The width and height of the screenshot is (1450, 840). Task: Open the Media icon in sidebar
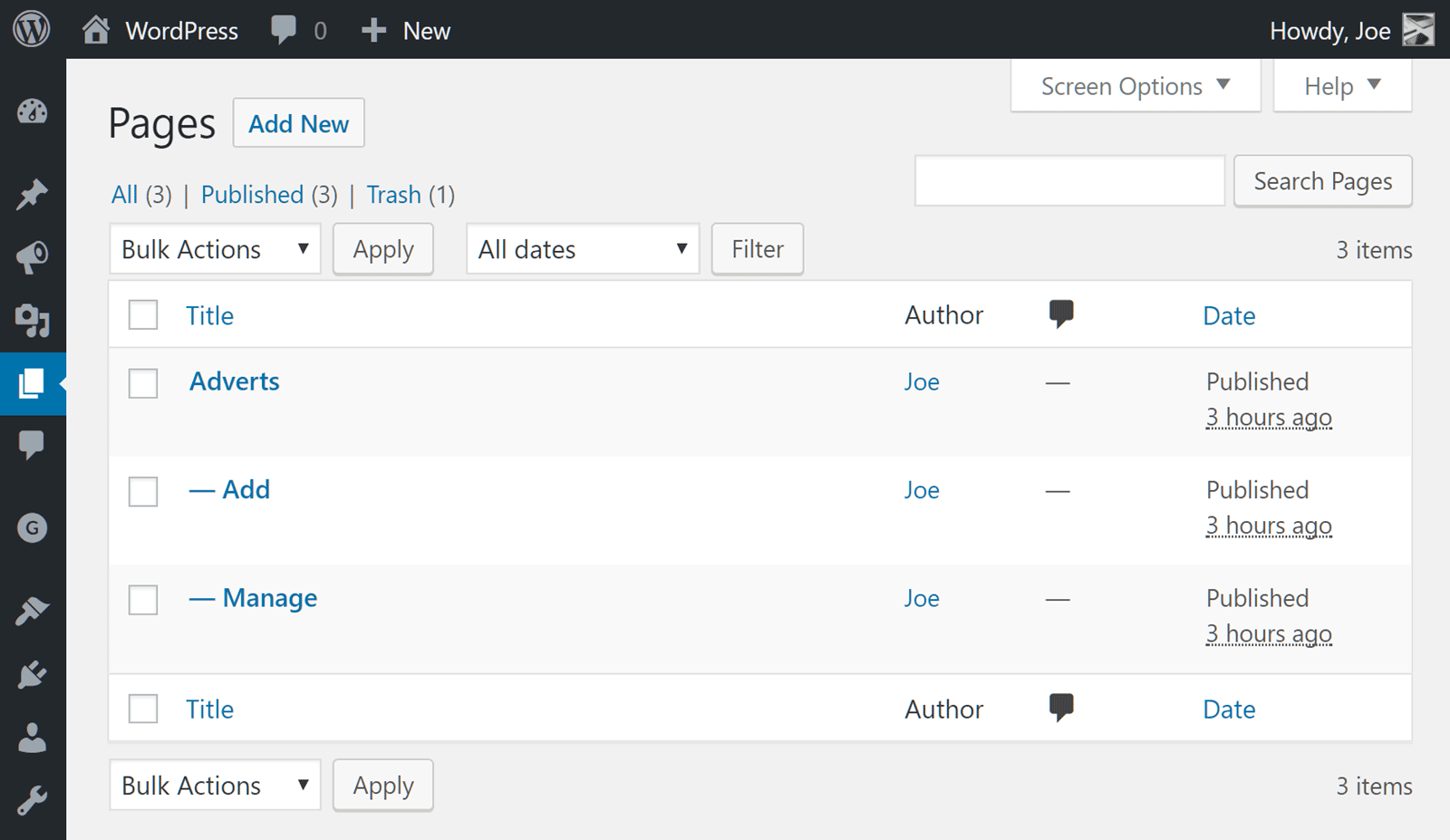tap(33, 321)
